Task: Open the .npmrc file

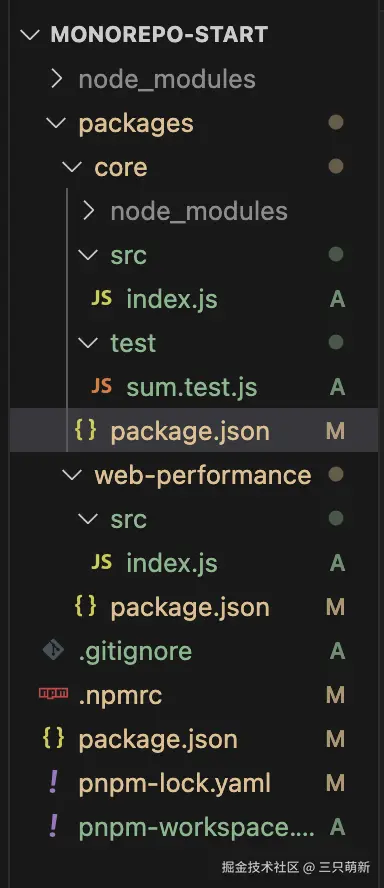Action: tap(120, 695)
